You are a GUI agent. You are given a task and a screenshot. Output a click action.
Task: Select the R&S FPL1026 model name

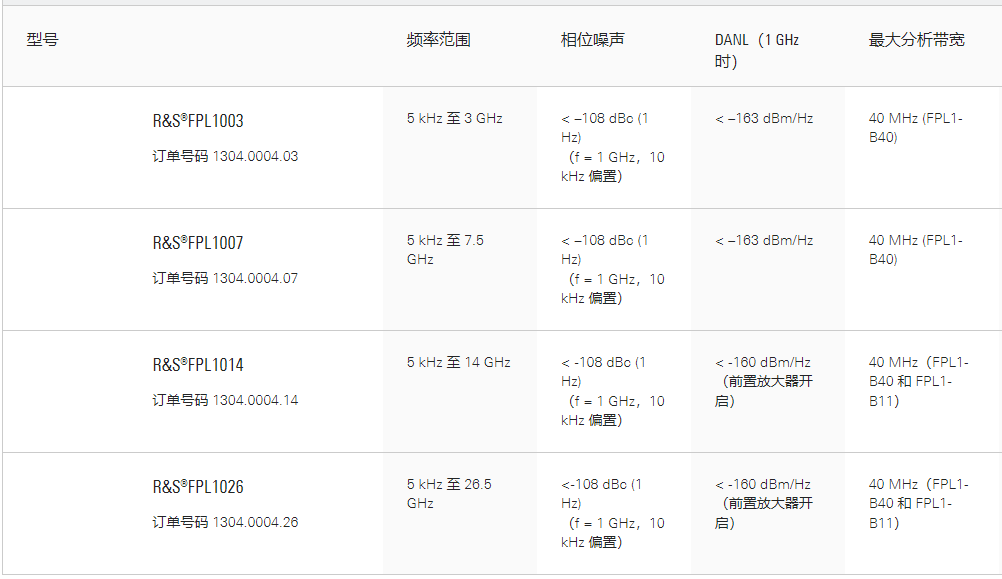coord(198,487)
